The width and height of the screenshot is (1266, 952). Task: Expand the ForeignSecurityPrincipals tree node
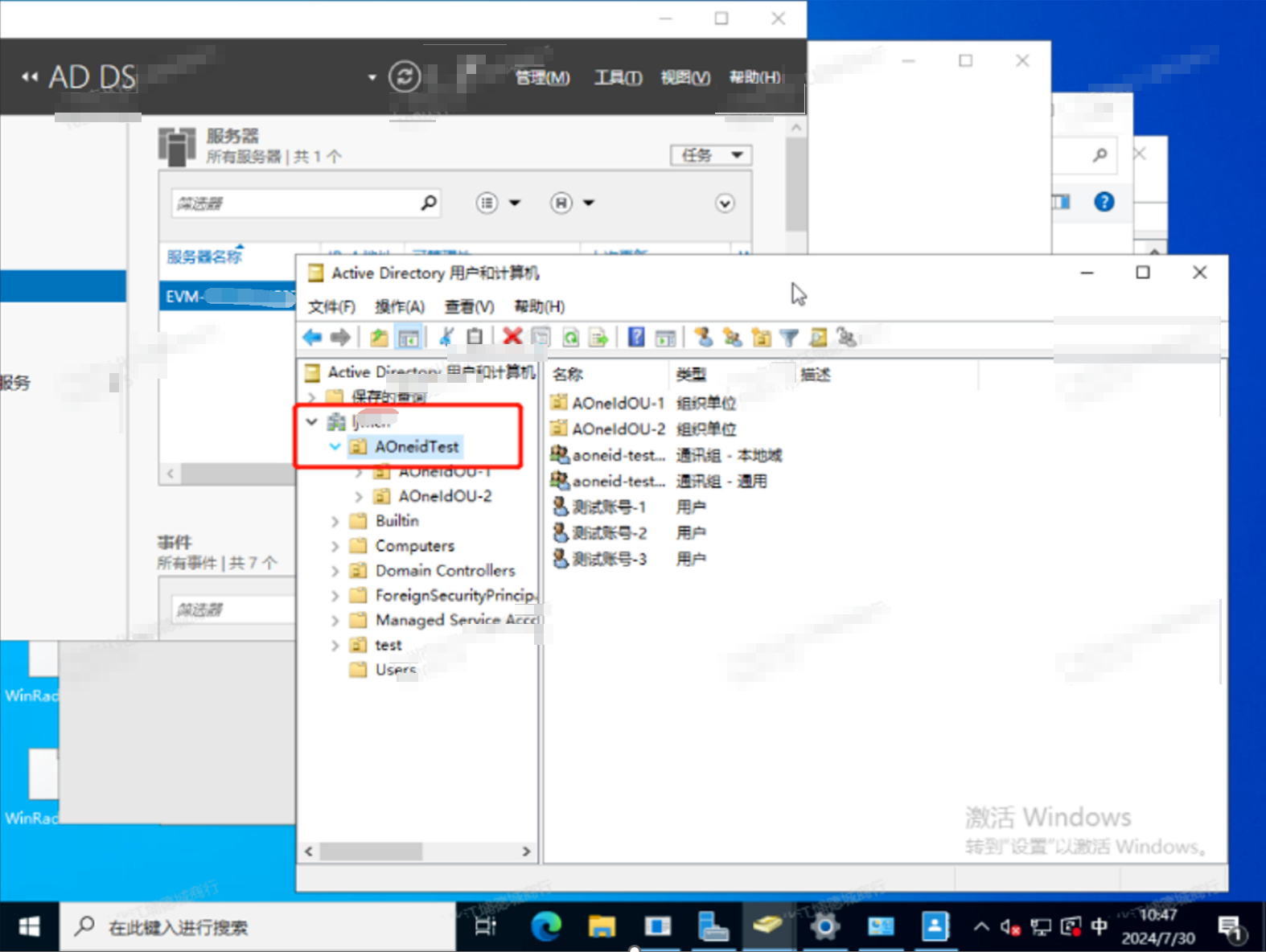[335, 597]
